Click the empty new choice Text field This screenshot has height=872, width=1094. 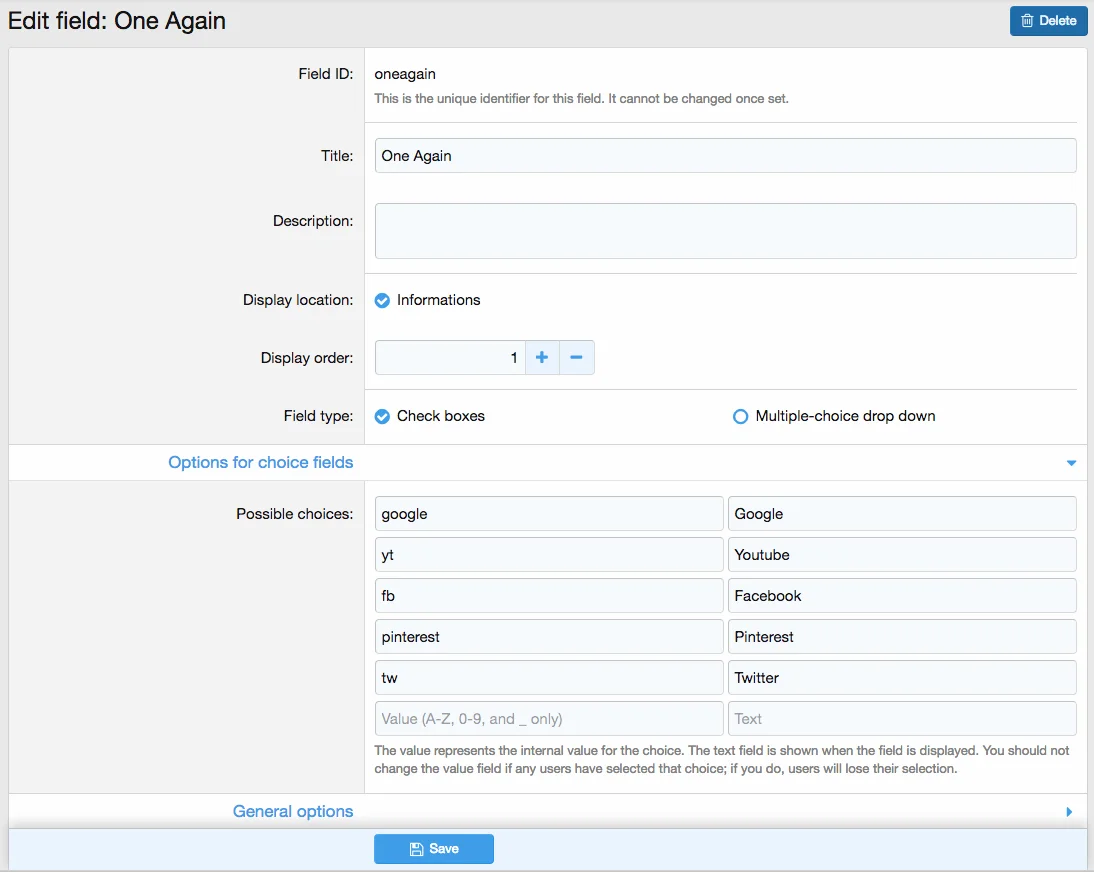901,719
